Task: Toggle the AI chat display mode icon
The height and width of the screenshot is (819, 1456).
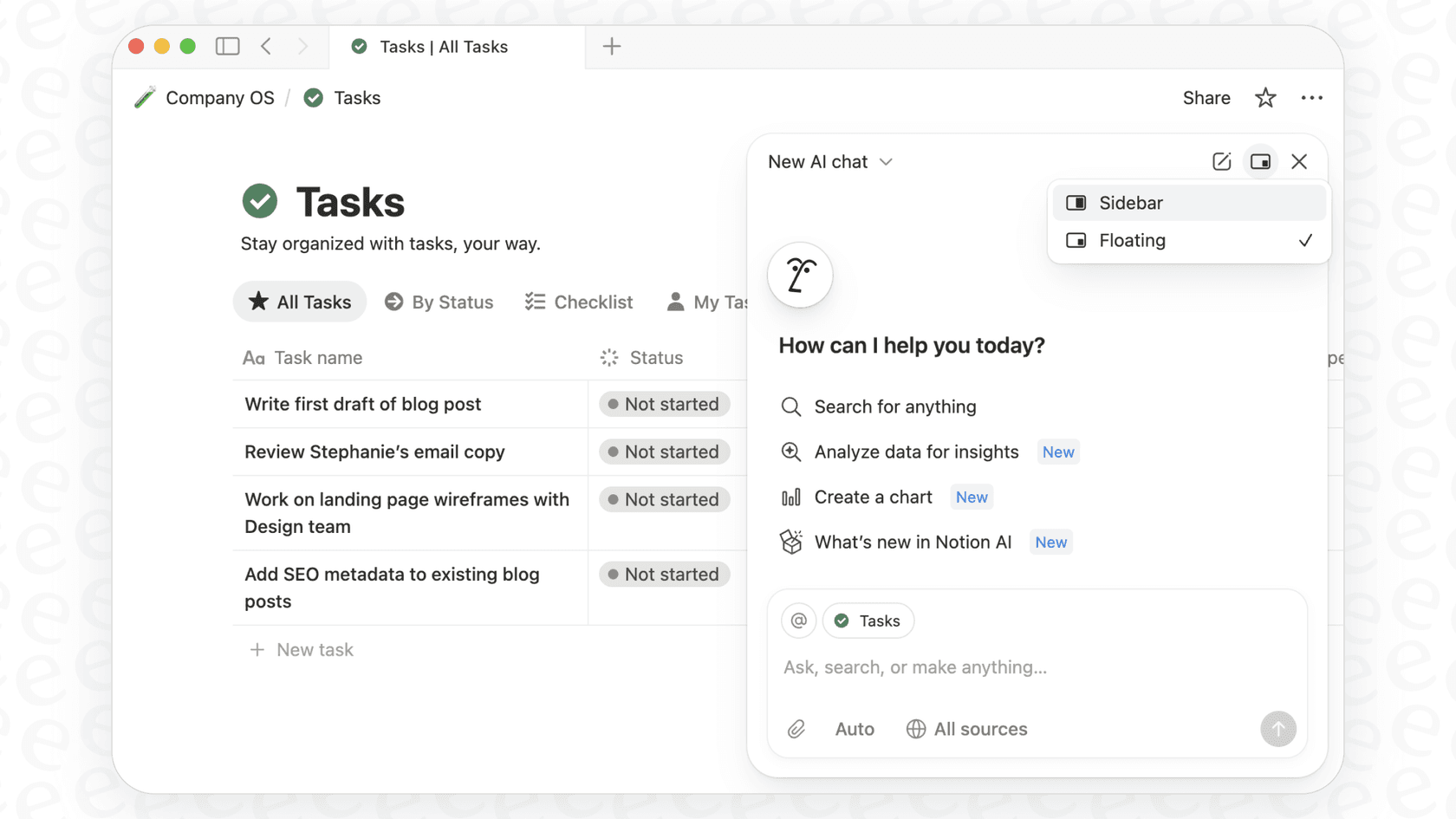Action: coord(1260,161)
